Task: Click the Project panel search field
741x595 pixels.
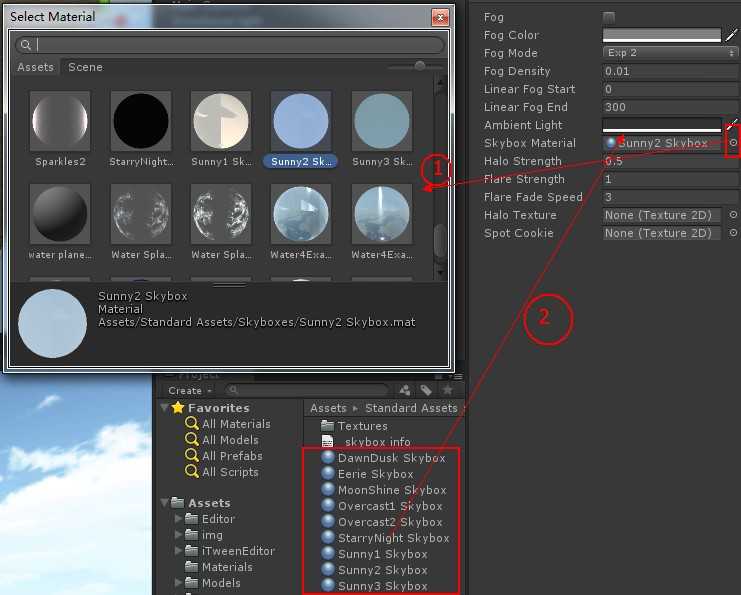Action: (x=307, y=390)
